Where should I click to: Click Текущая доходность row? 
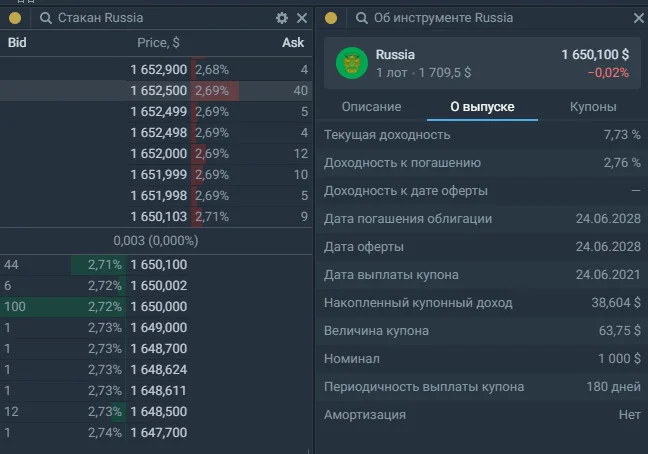(x=482, y=135)
